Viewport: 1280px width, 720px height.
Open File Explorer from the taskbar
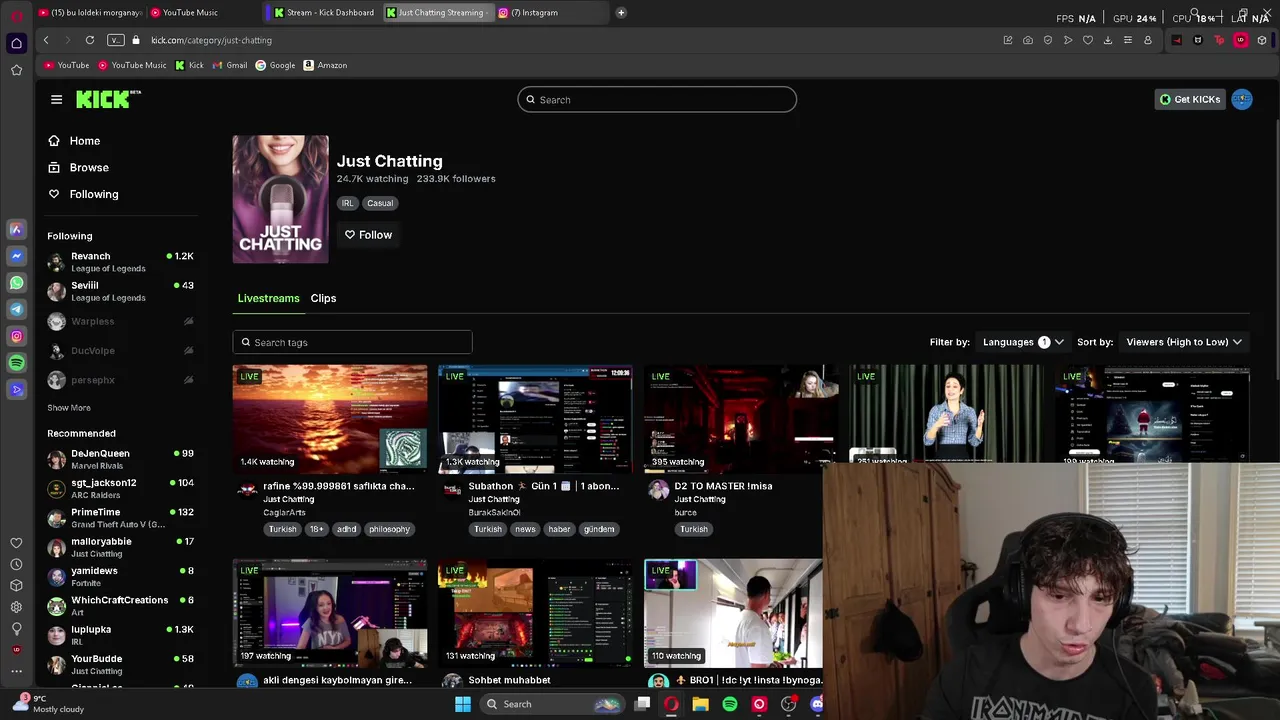click(701, 704)
